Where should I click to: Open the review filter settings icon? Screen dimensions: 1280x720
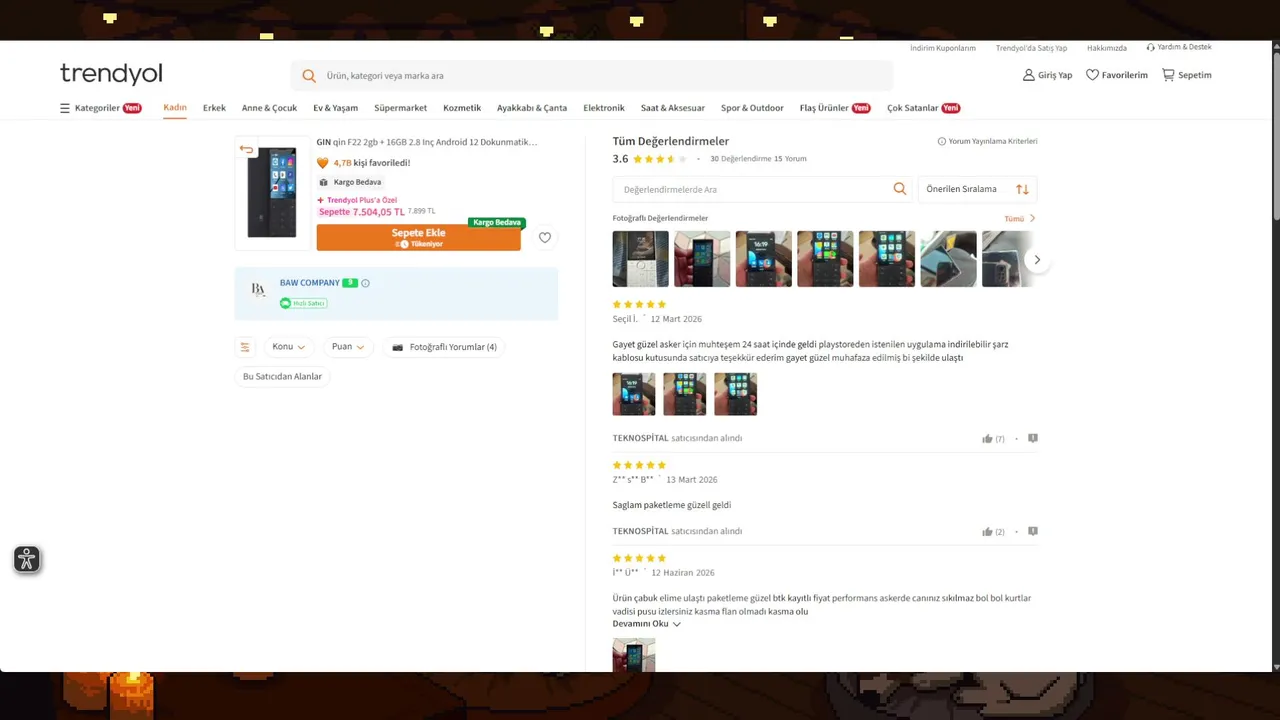pos(245,347)
